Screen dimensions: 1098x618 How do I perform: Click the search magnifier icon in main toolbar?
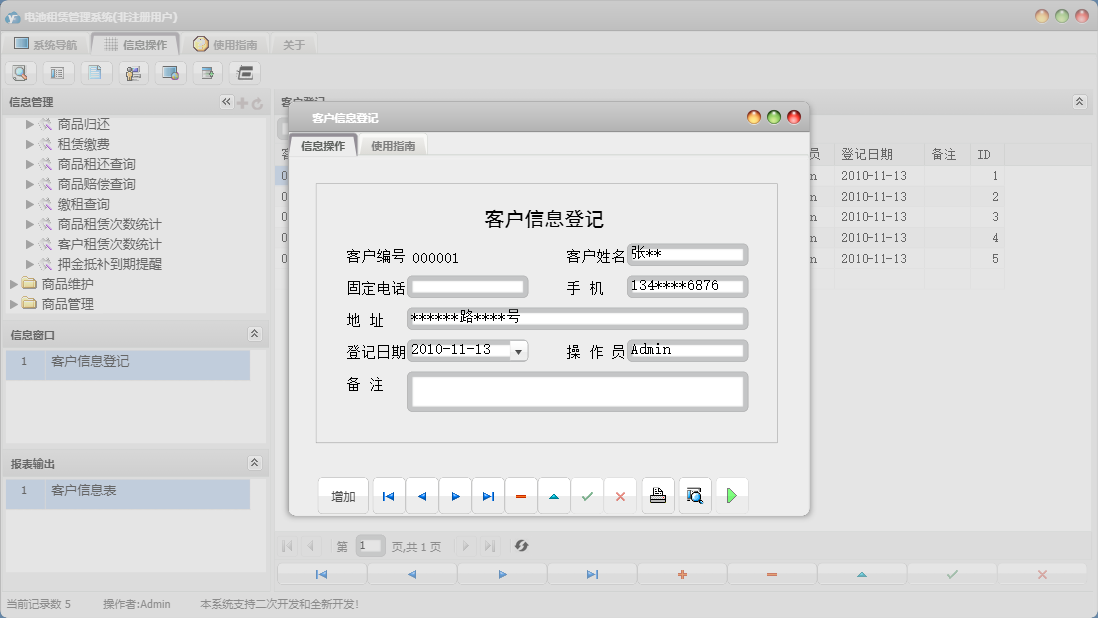(x=21, y=72)
